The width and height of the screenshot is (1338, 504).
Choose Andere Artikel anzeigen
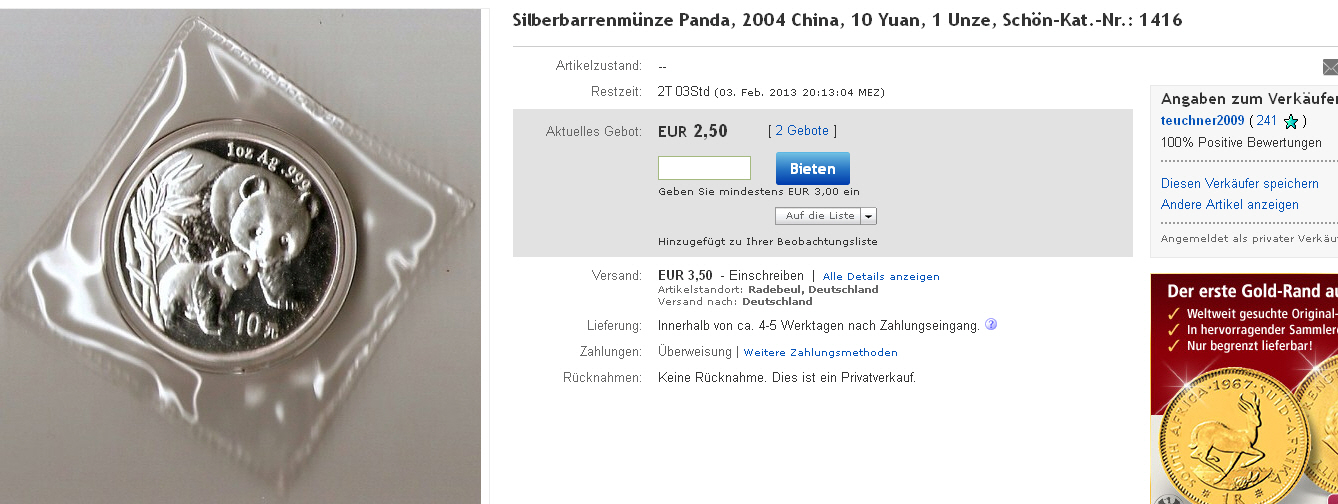(x=1230, y=205)
